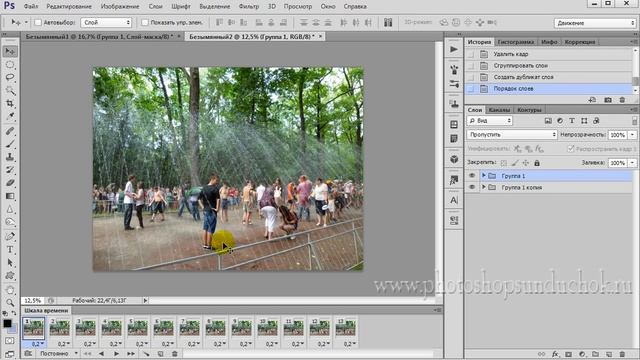
Task: Create new snapshot camera icon in History
Action: (608, 100)
